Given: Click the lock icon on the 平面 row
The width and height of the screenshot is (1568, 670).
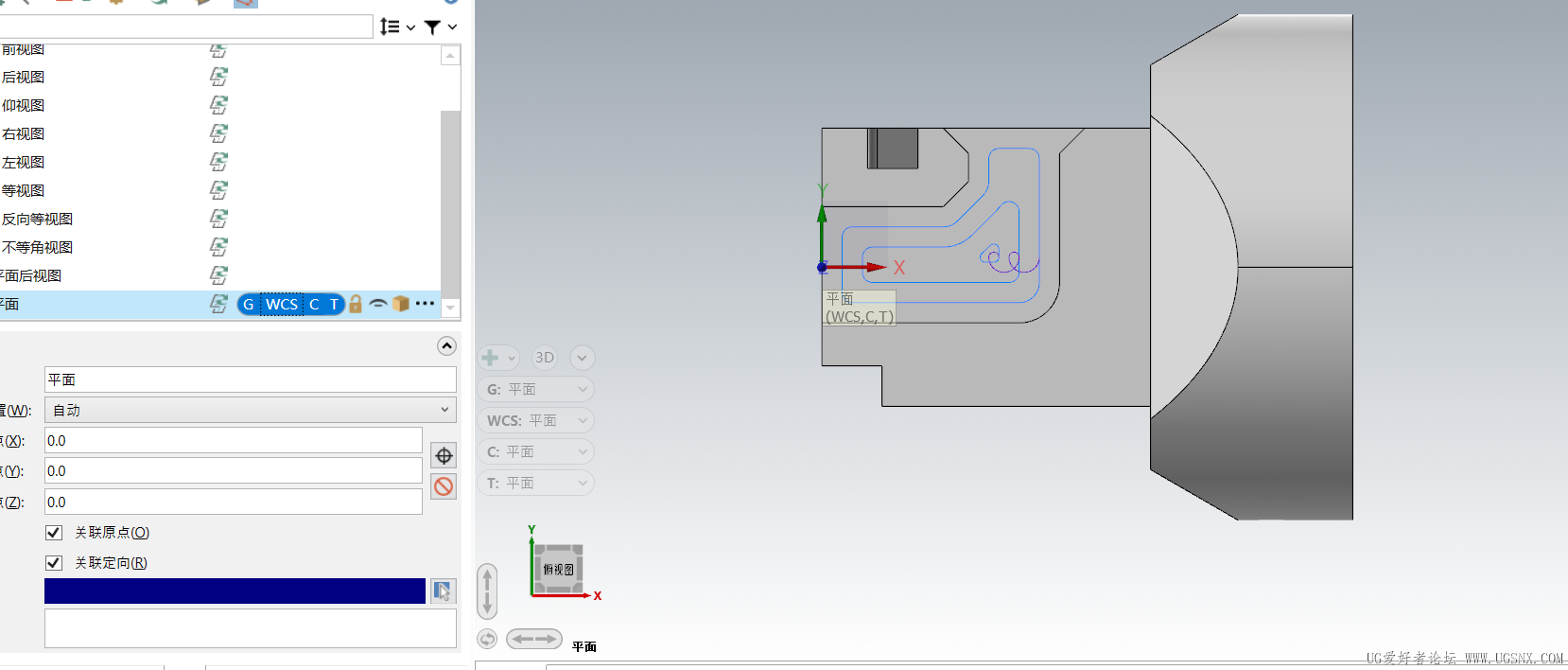Looking at the screenshot, I should (356, 304).
